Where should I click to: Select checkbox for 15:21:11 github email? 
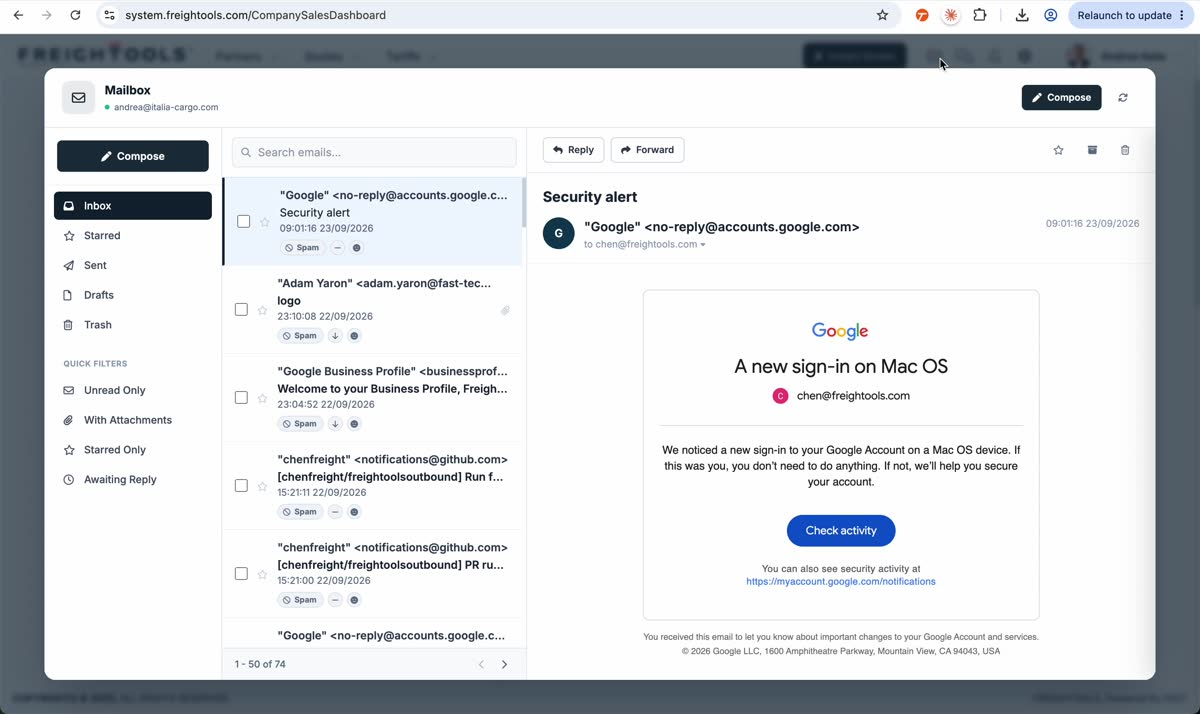click(241, 486)
